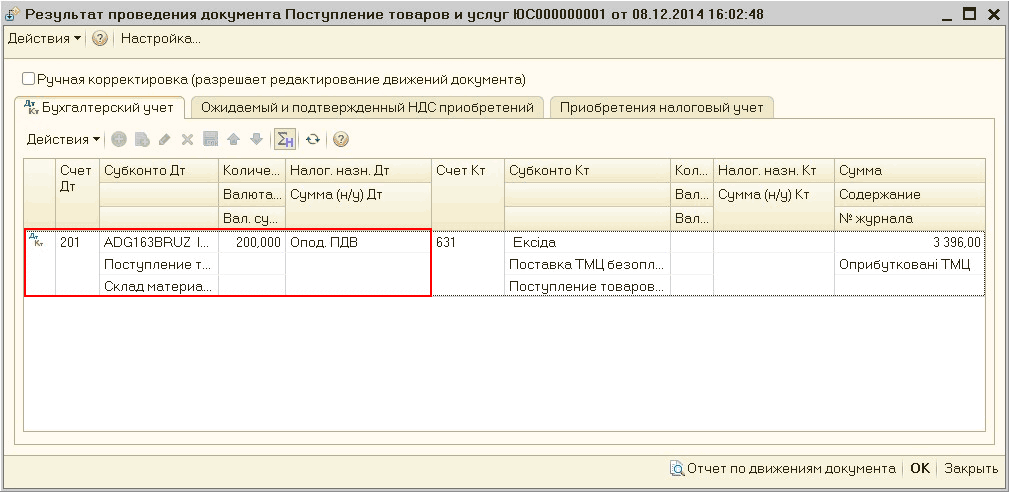Click the move up arrow icon
Image resolution: width=1009 pixels, height=492 pixels.
coord(233,140)
